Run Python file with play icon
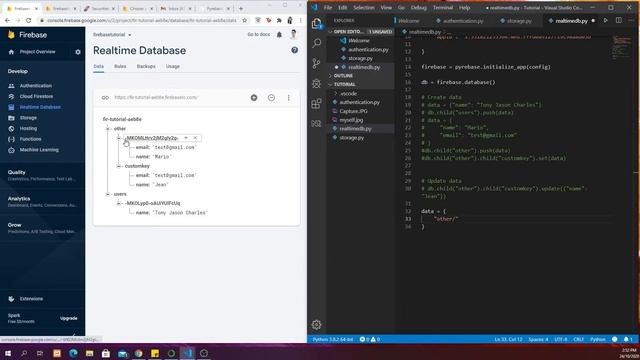 point(606,20)
